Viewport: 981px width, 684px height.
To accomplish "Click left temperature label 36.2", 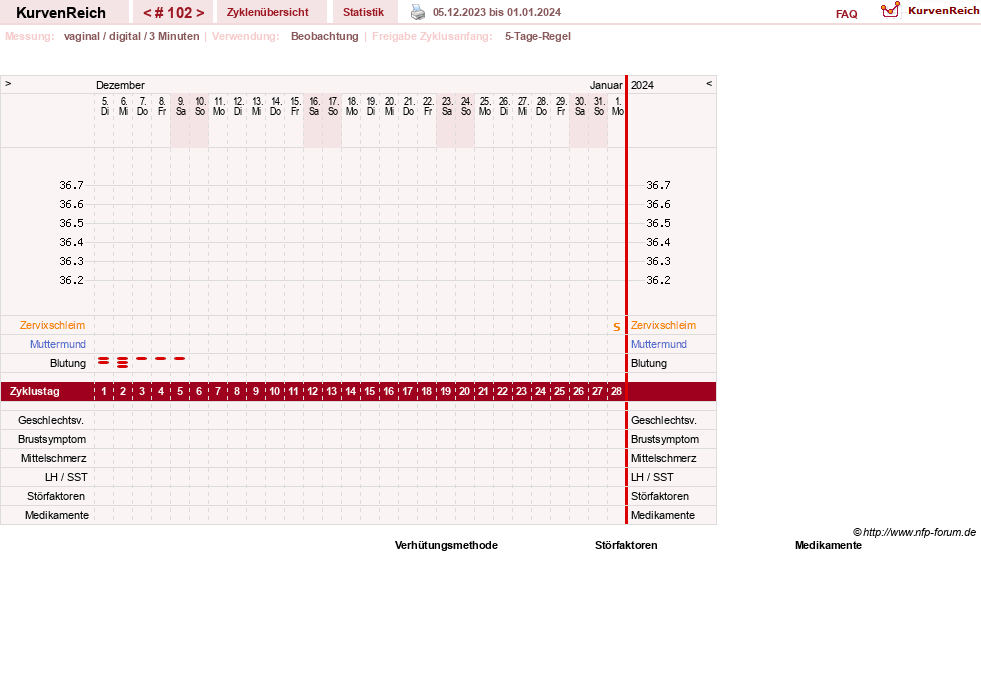I will point(71,280).
